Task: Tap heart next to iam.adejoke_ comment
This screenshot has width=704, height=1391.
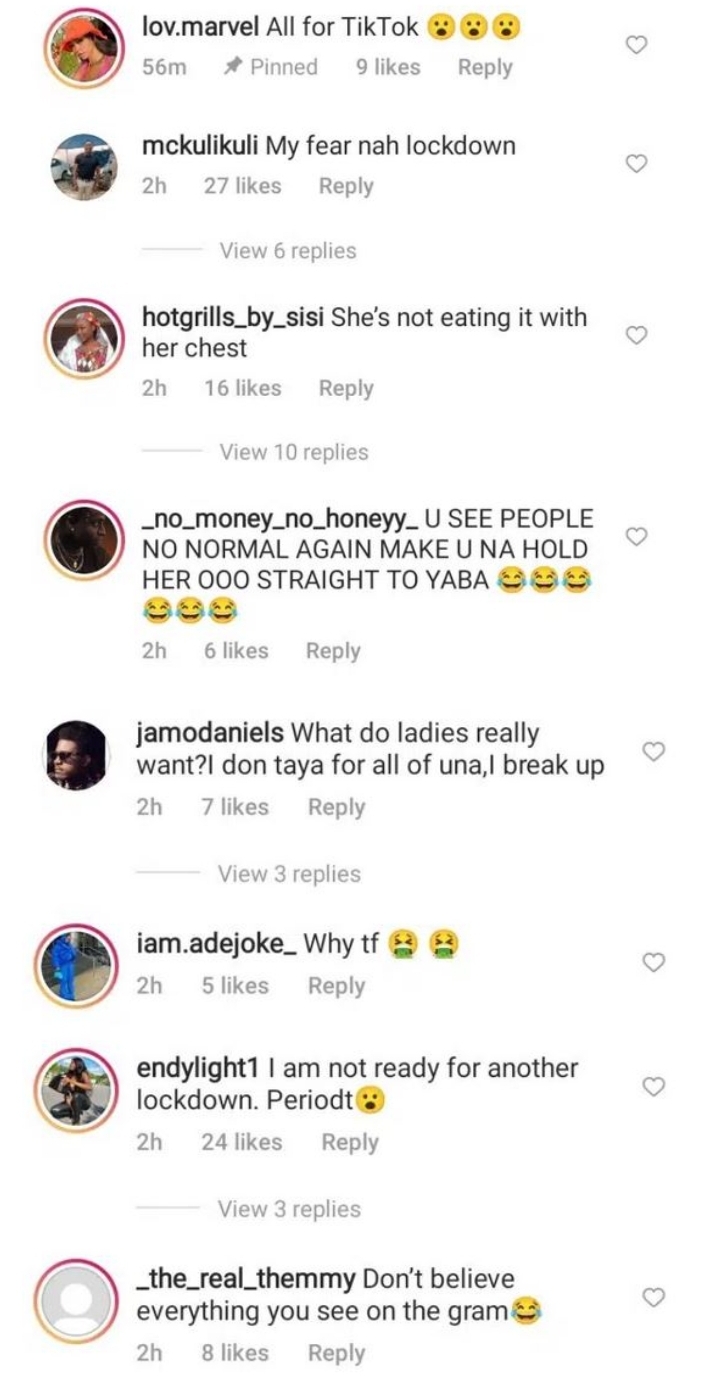Action: coord(653,962)
